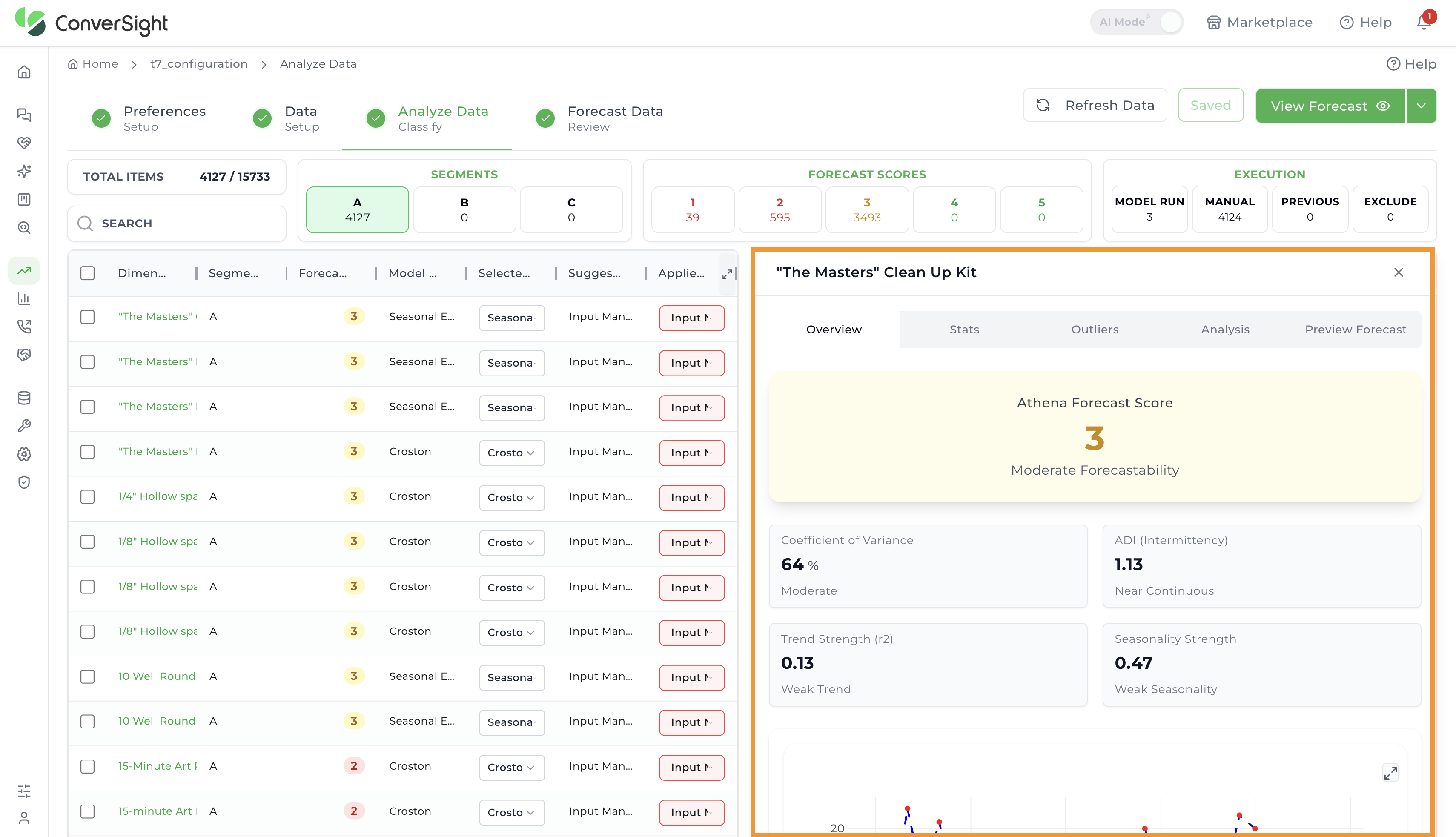Tick the first "The Masters" row checkbox
The height and width of the screenshot is (837, 1456).
pyautogui.click(x=87, y=317)
